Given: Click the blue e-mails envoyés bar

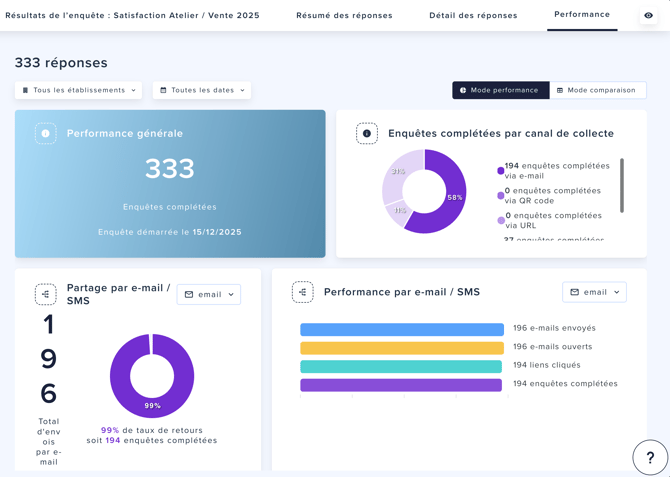Looking at the screenshot, I should [x=402, y=329].
